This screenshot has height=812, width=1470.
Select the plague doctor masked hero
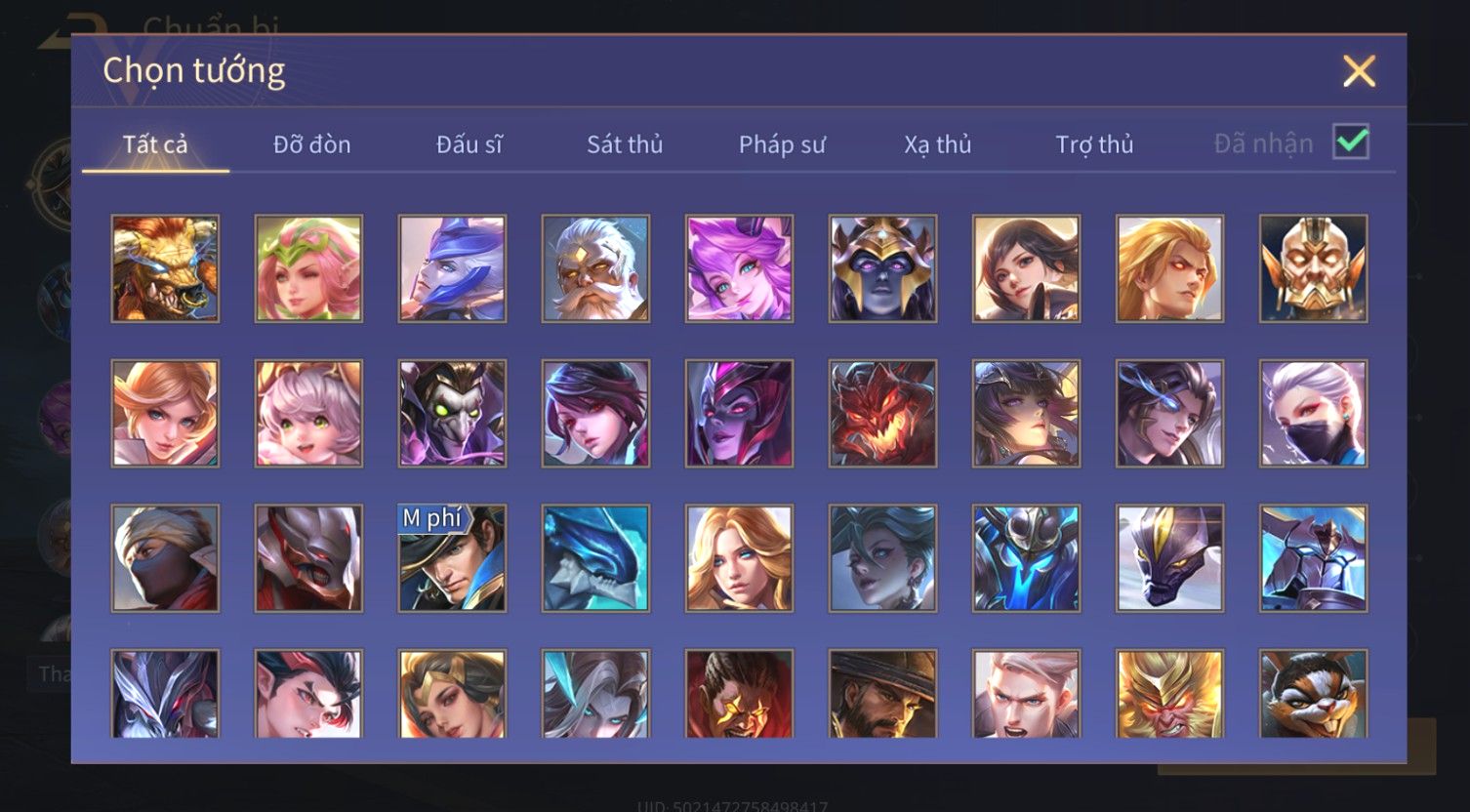452,413
